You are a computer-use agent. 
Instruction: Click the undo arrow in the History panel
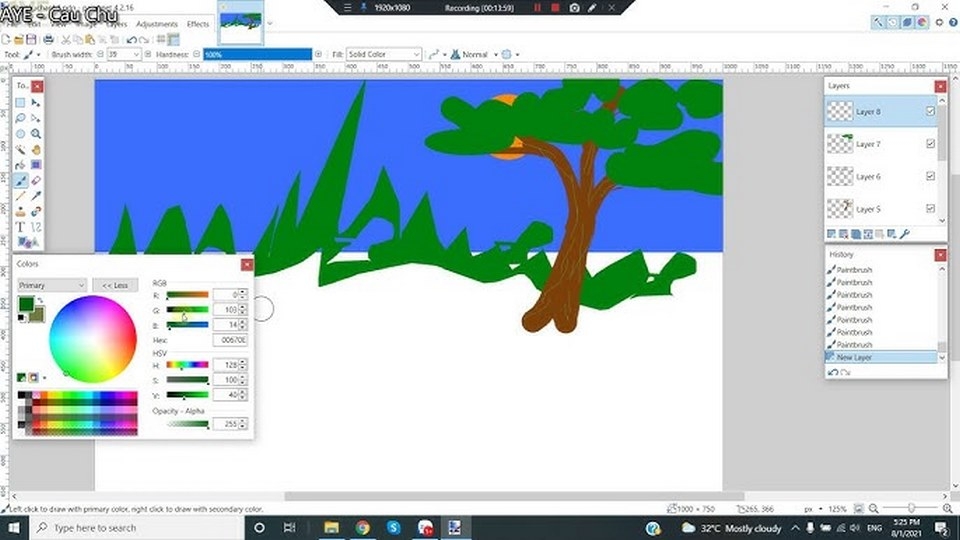click(x=833, y=372)
